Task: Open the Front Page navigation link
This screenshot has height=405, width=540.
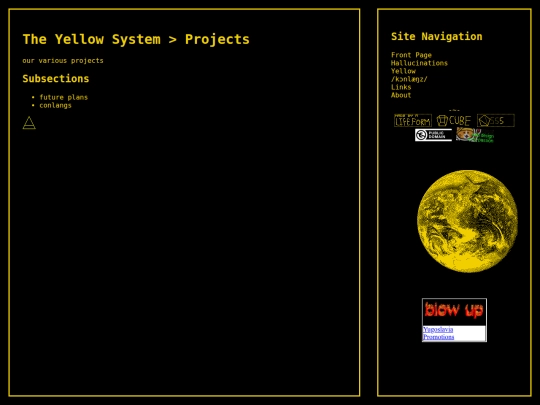Action: click(x=411, y=55)
